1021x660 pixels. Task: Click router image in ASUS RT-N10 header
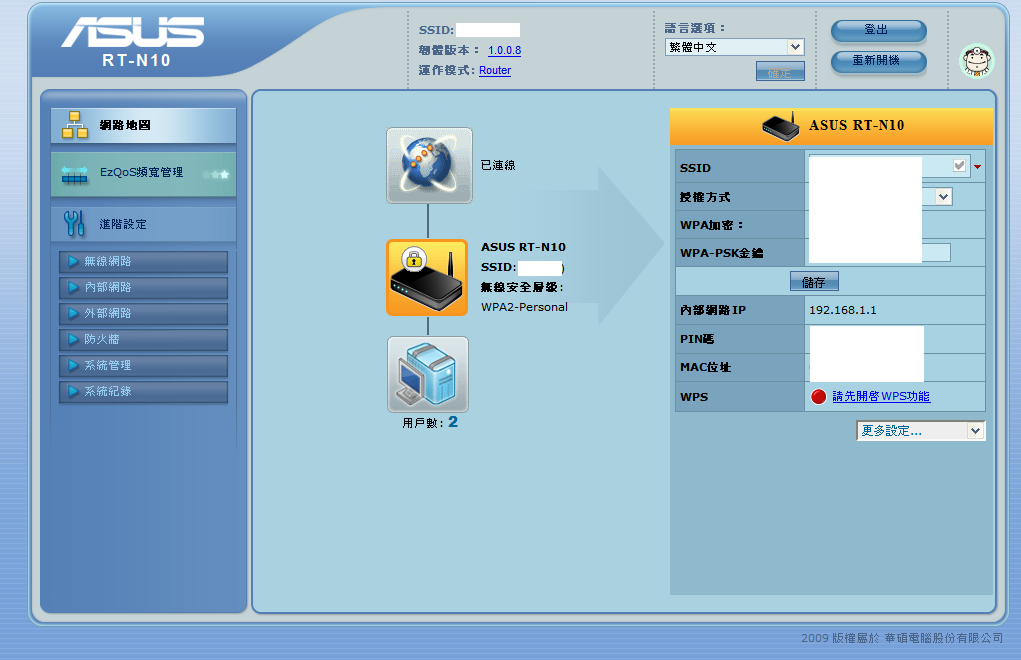tap(781, 126)
